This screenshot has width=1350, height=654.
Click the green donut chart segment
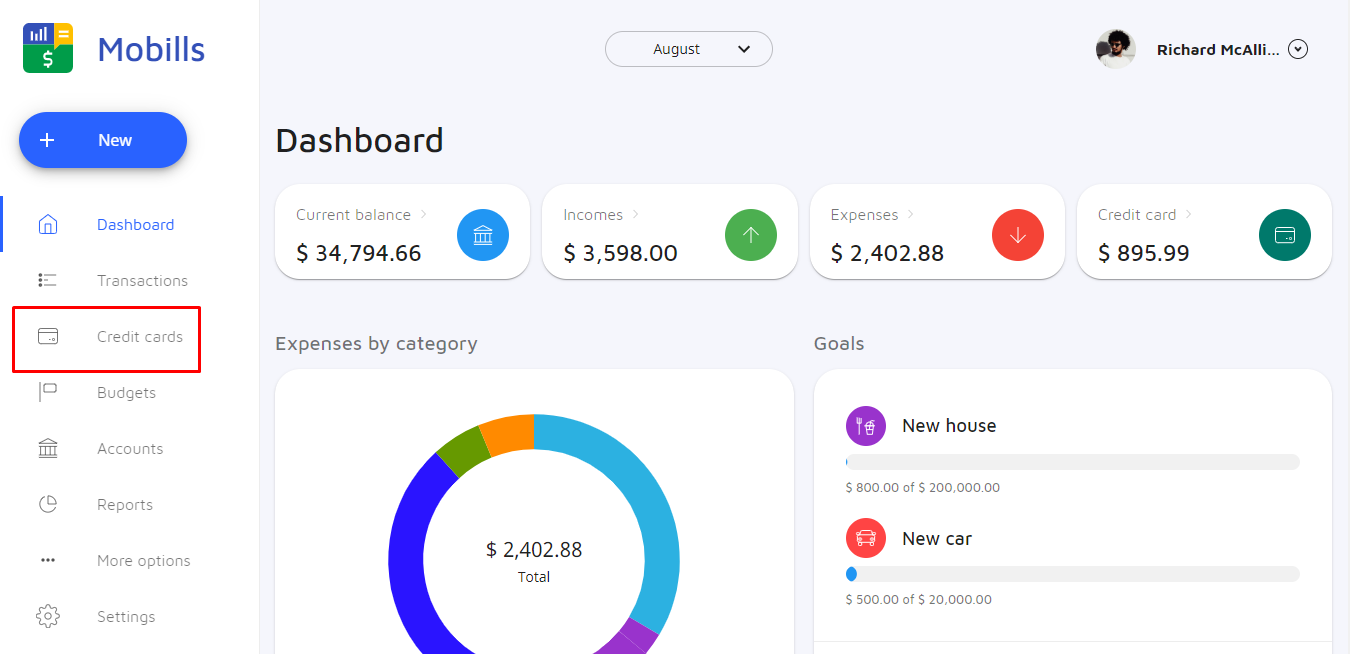pyautogui.click(x=466, y=452)
